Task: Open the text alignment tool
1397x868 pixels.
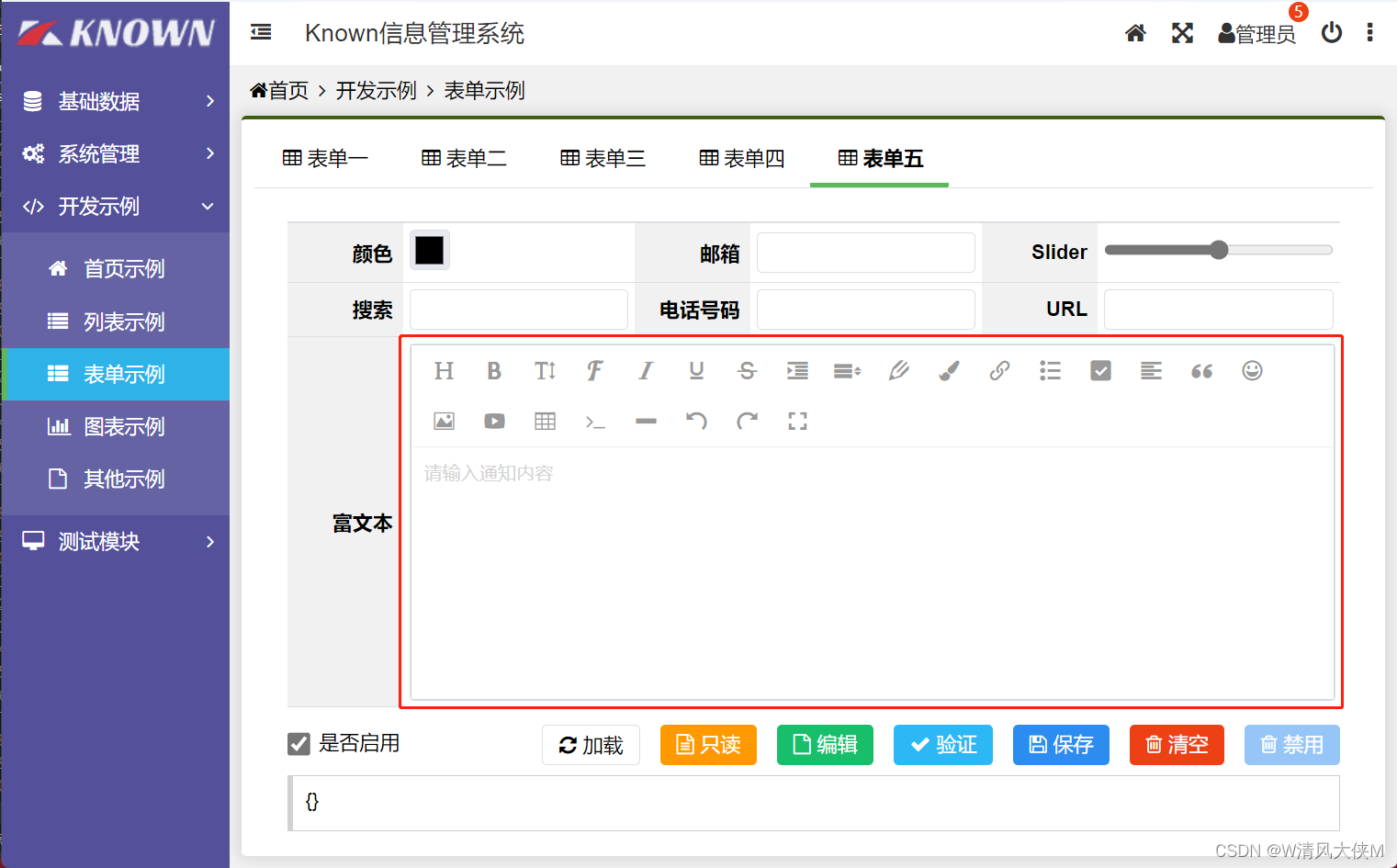Action: coord(1151,371)
